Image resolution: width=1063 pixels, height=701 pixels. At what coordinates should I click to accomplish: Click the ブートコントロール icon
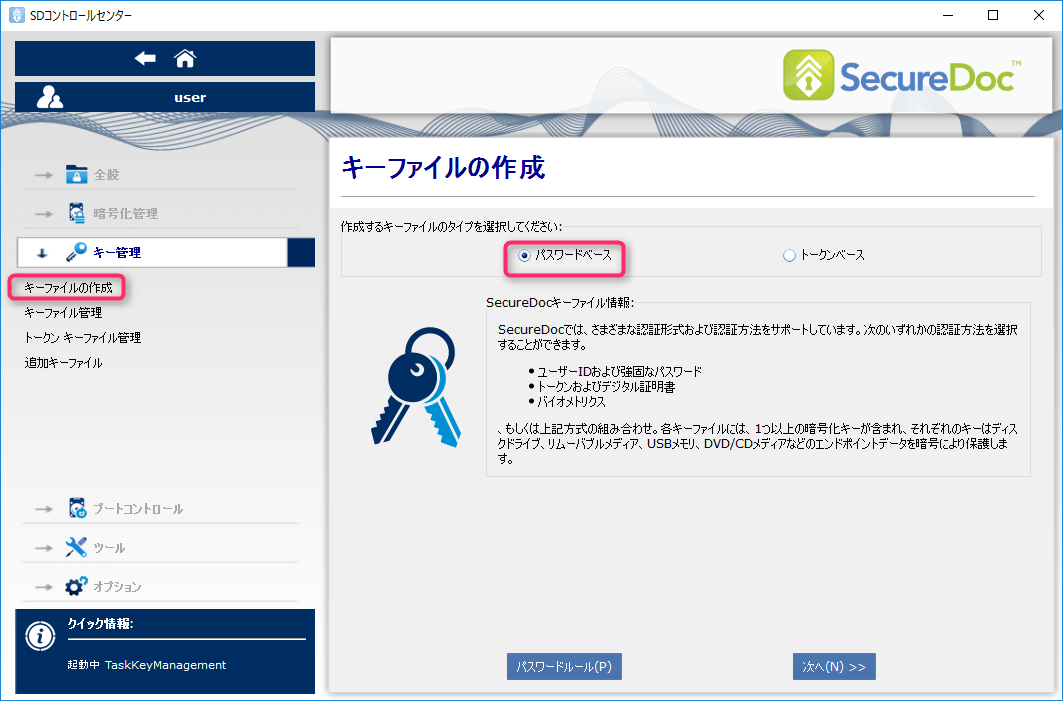77,508
